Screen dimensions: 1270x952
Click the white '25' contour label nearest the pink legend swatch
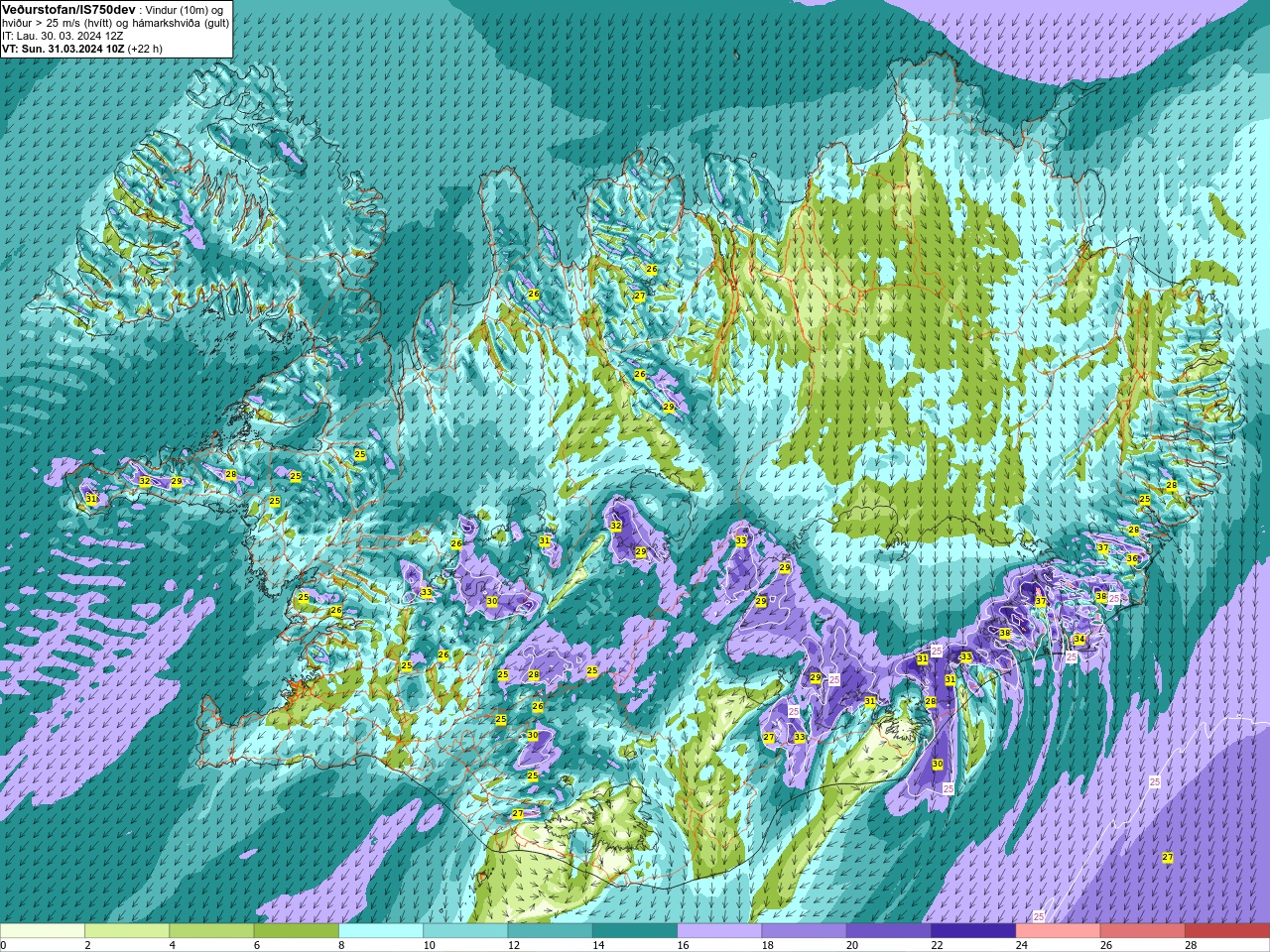1039,916
